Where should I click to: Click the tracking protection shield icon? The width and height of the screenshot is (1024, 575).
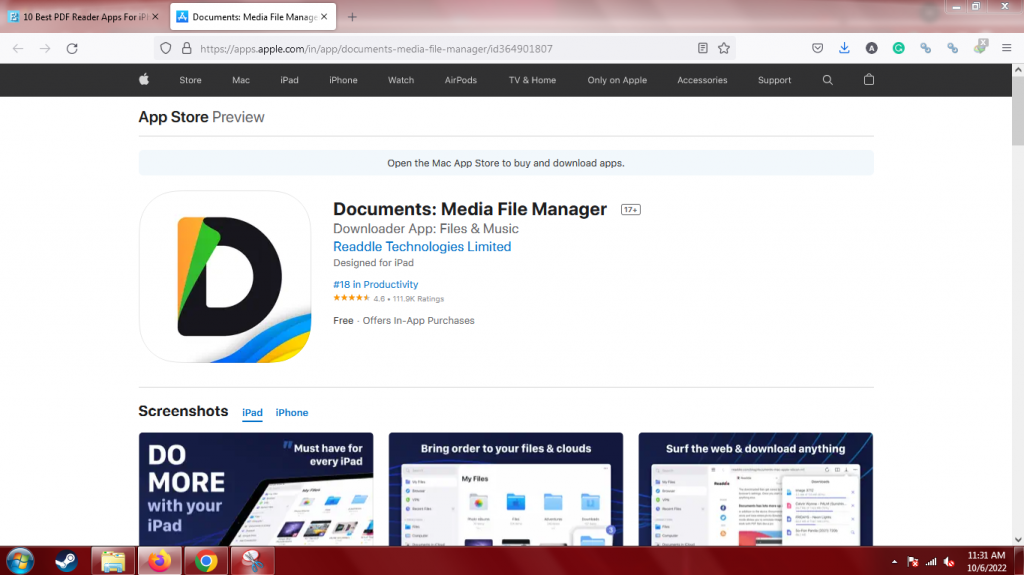pos(166,48)
